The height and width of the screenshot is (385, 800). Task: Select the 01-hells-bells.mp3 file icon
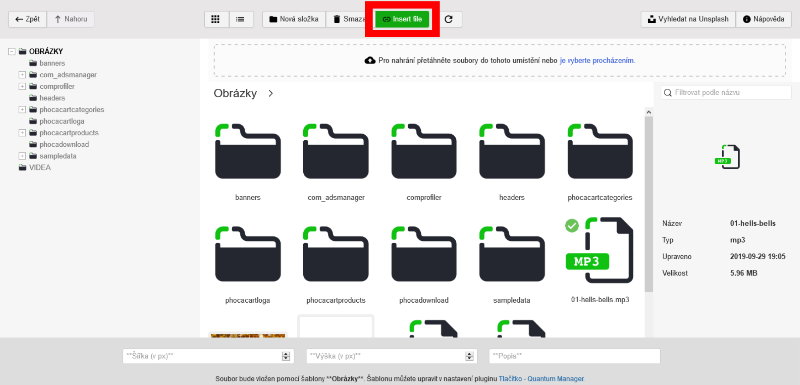[600, 250]
